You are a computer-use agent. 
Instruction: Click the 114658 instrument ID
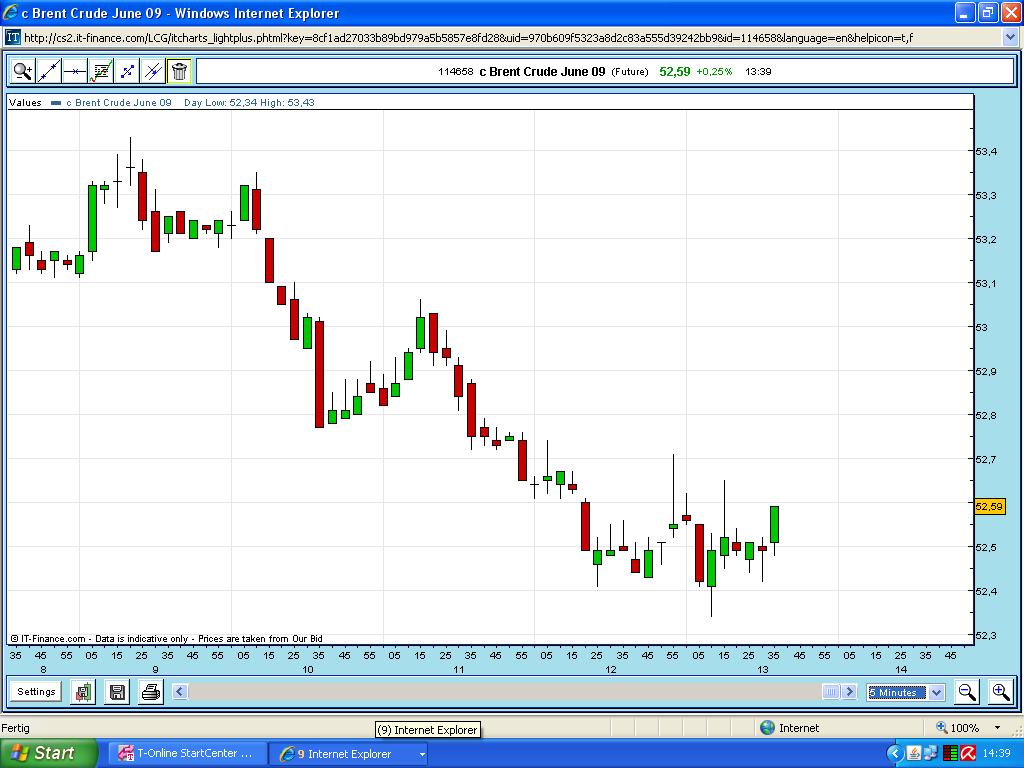coord(455,71)
